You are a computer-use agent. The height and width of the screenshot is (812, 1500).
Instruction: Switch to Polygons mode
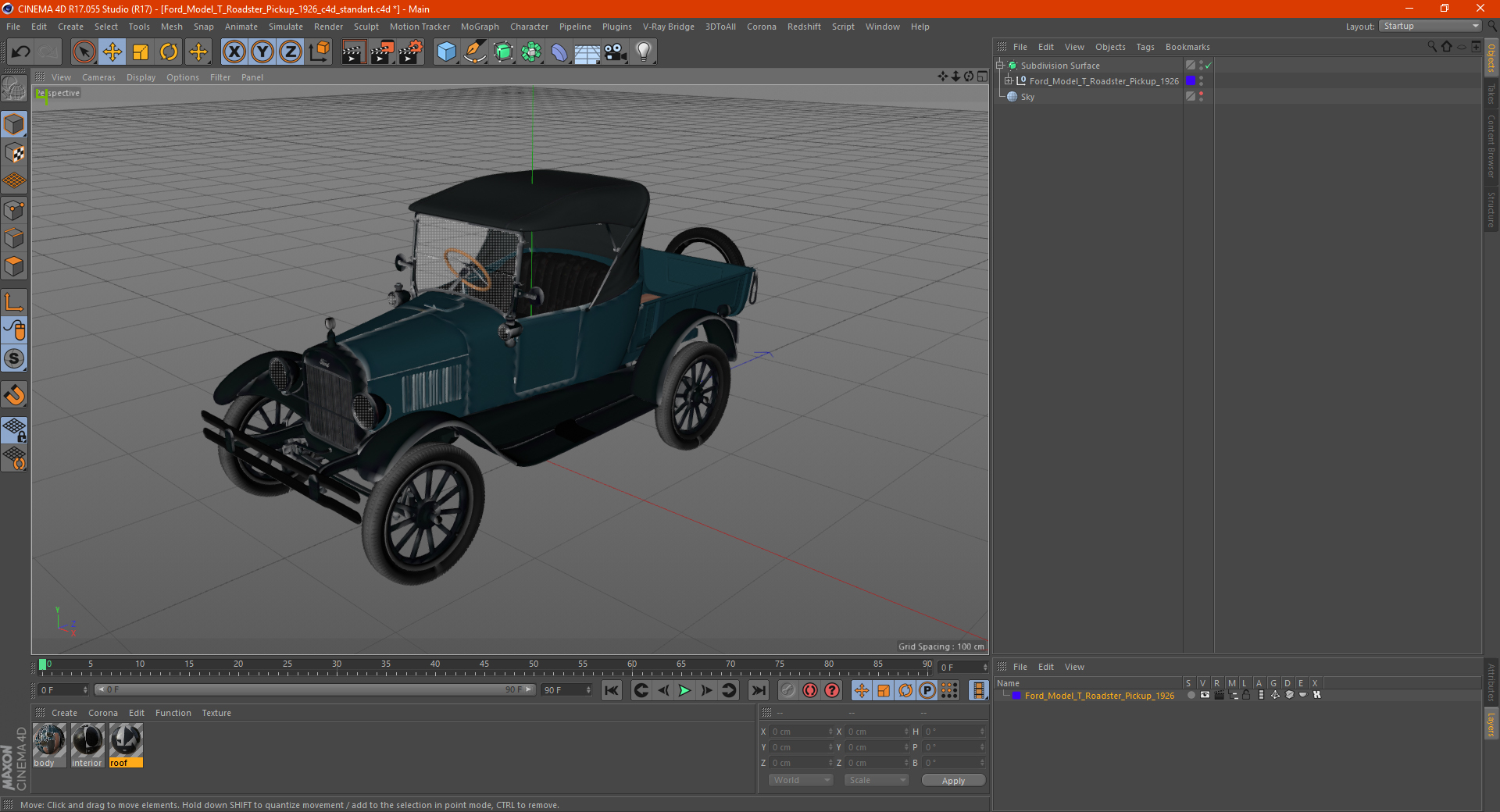click(14, 266)
